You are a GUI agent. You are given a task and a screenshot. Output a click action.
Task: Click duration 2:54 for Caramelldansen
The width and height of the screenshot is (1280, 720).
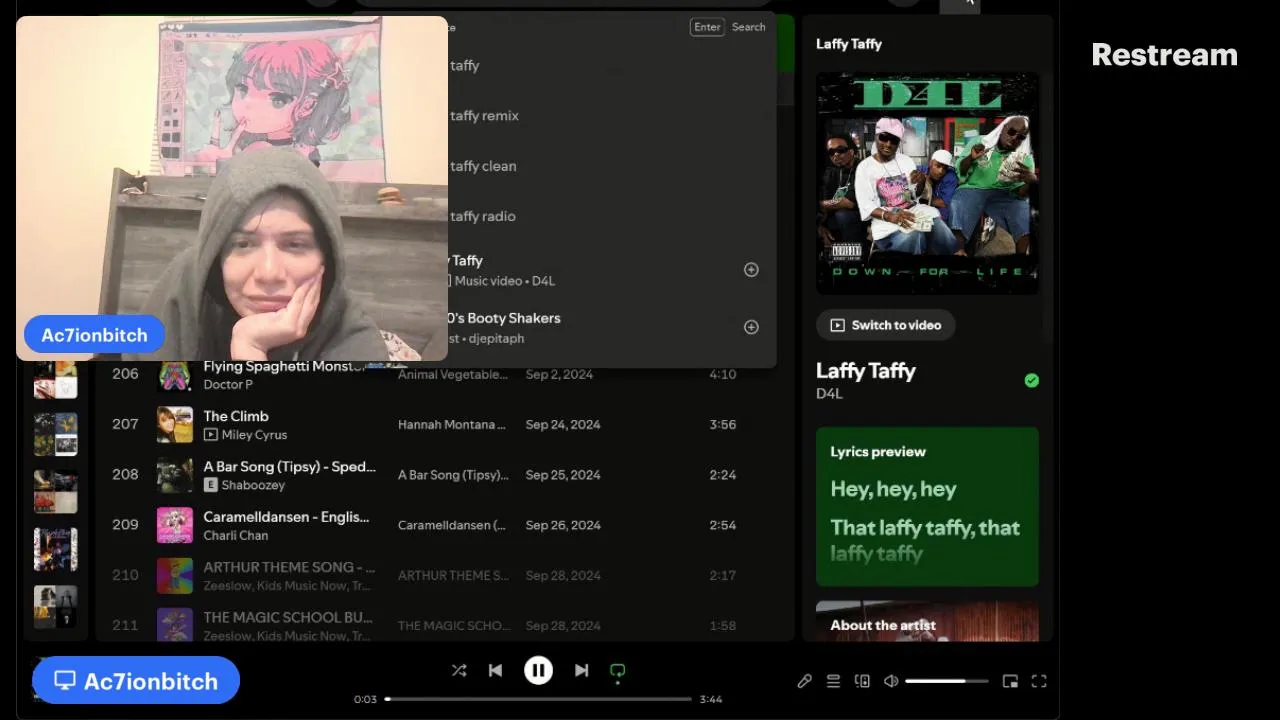click(x=723, y=525)
